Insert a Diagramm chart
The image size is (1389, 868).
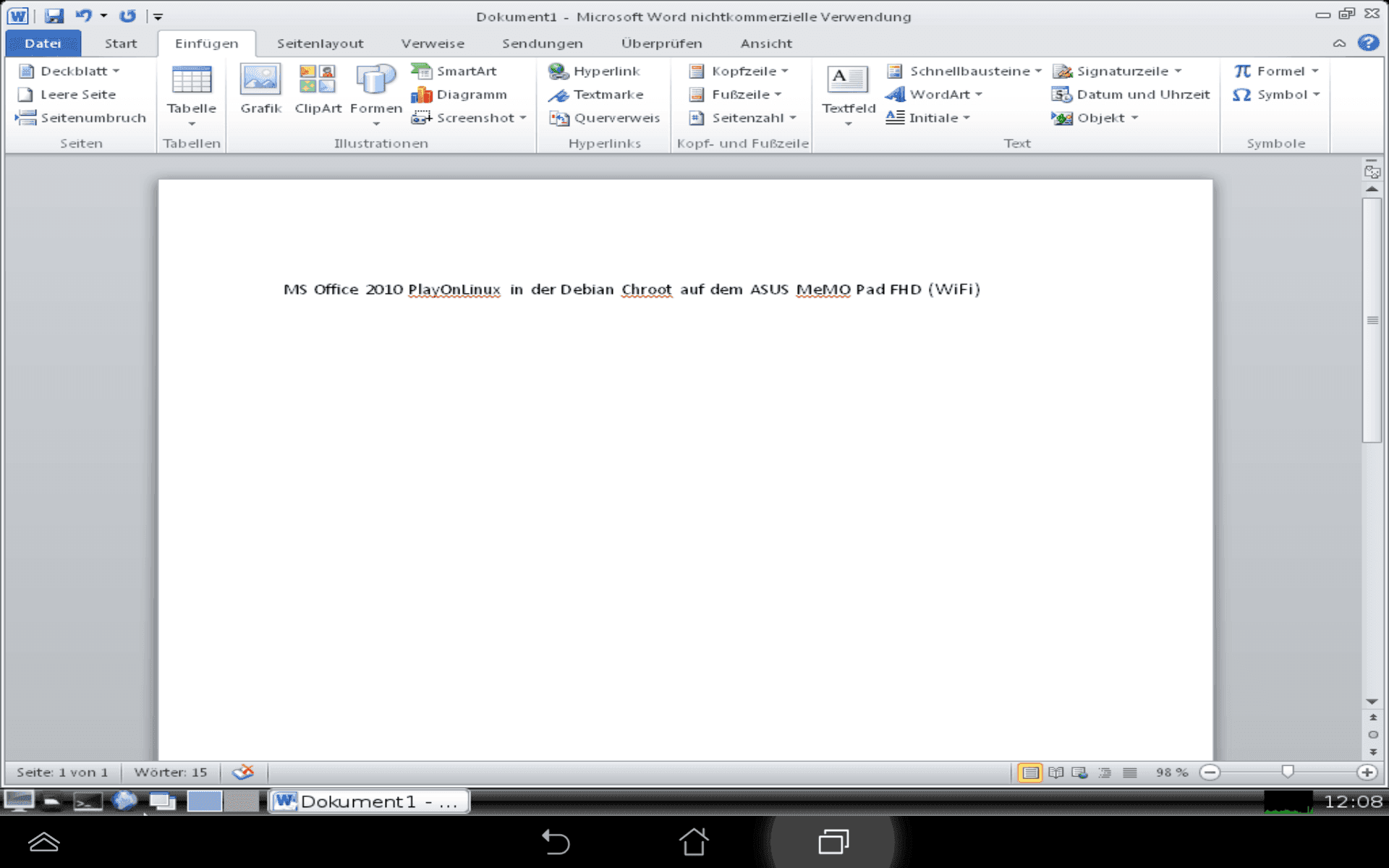coord(459,94)
